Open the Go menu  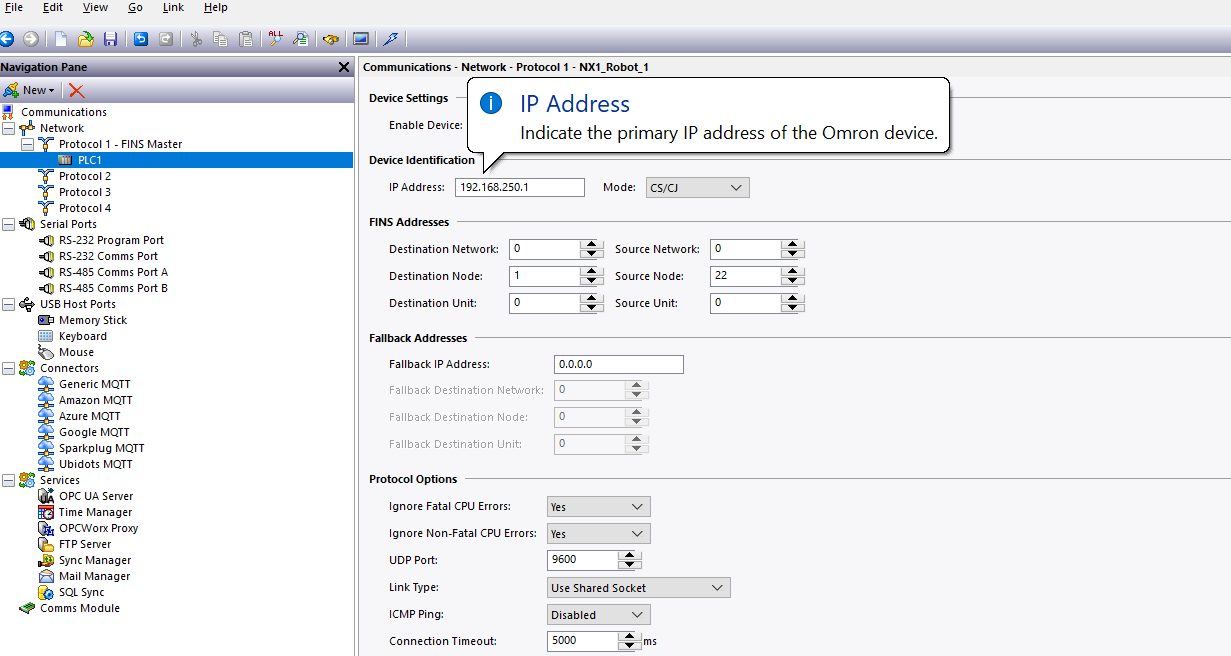135,7
